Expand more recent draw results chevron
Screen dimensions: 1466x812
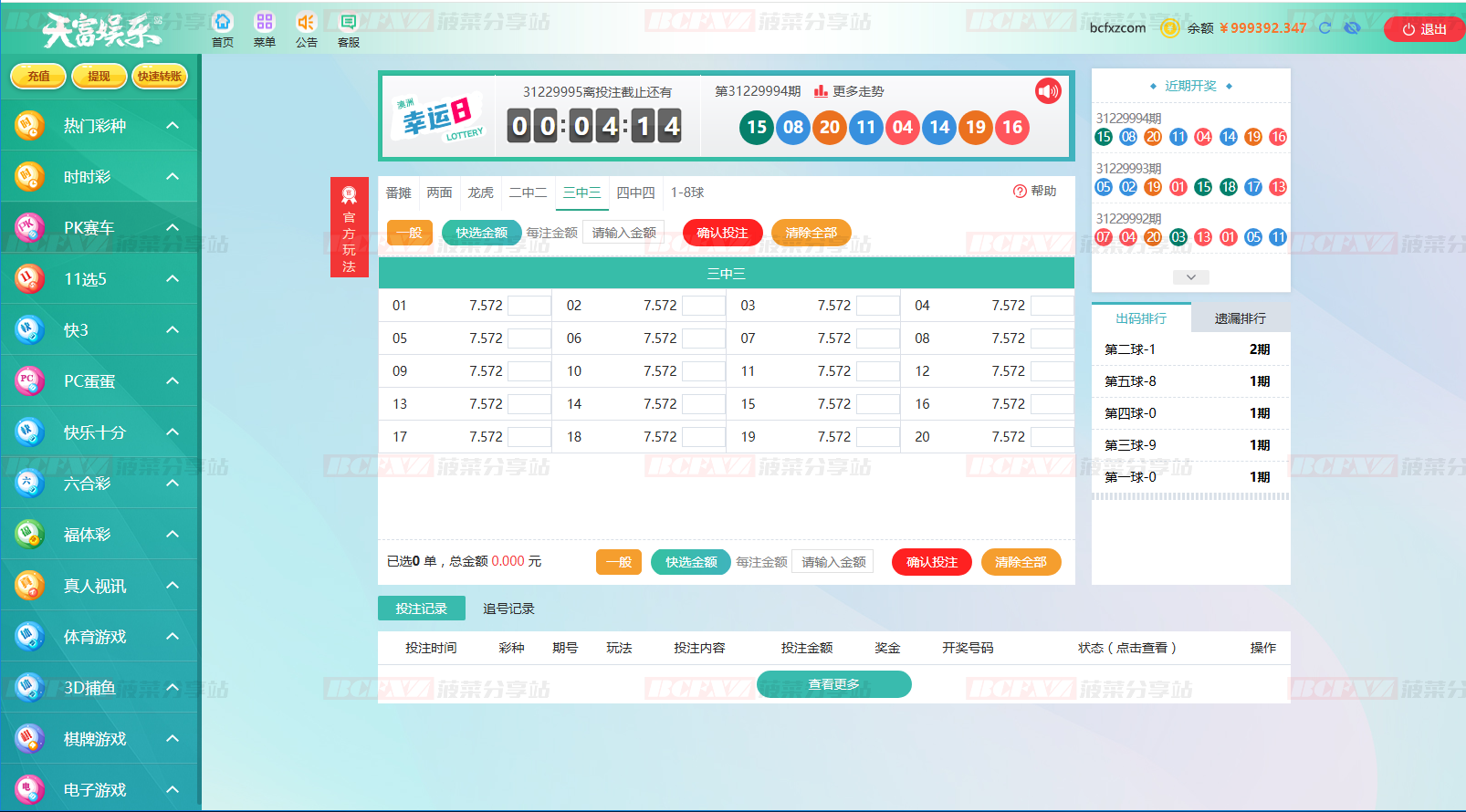[1190, 277]
